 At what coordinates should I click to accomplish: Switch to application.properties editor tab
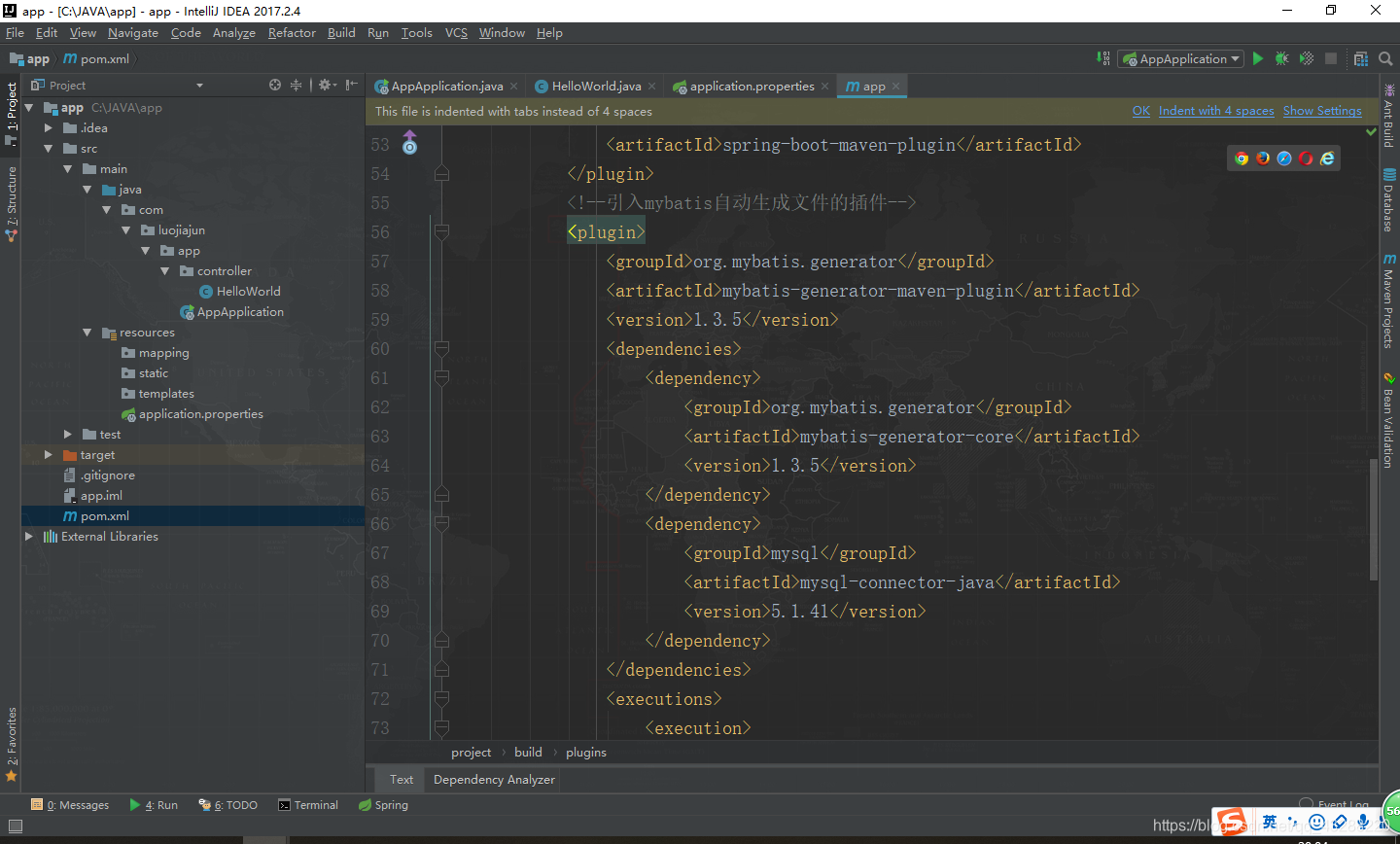(x=752, y=86)
